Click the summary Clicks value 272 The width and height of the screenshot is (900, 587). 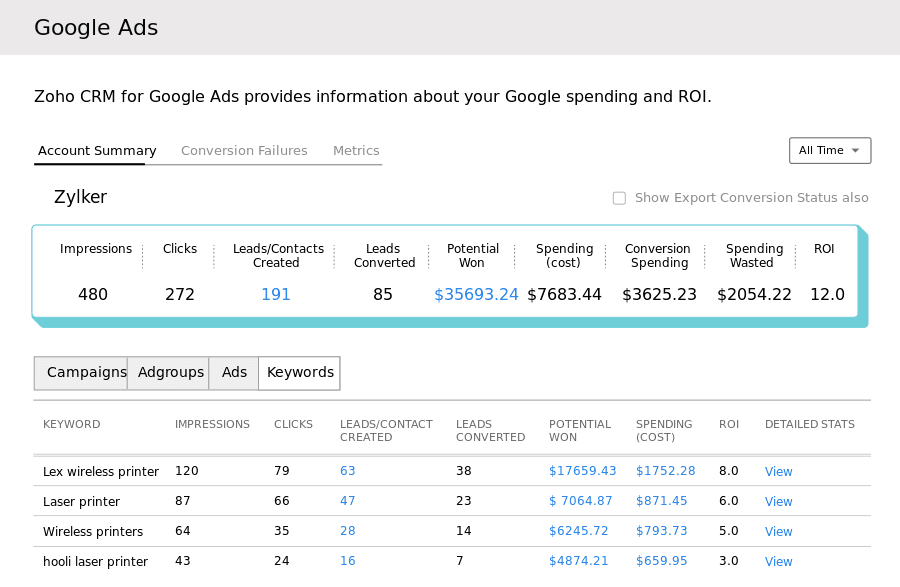180,294
